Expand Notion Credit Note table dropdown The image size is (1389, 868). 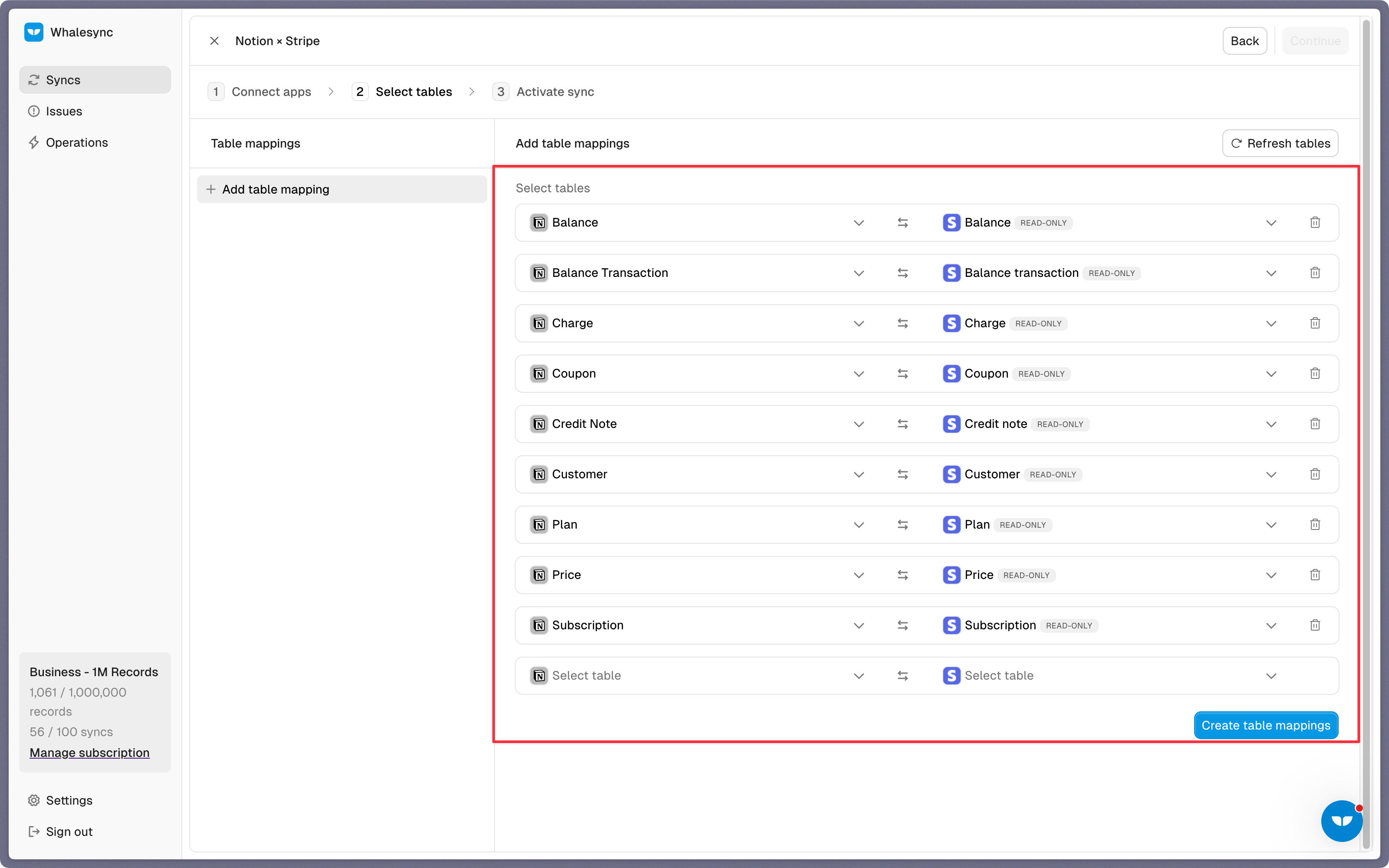[x=697, y=424]
